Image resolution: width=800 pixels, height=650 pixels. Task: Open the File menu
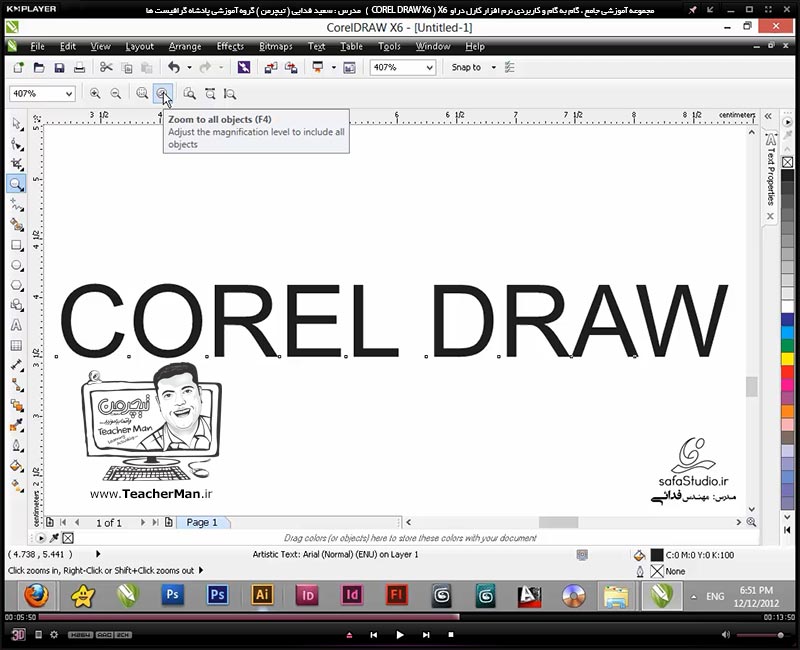[x=37, y=46]
